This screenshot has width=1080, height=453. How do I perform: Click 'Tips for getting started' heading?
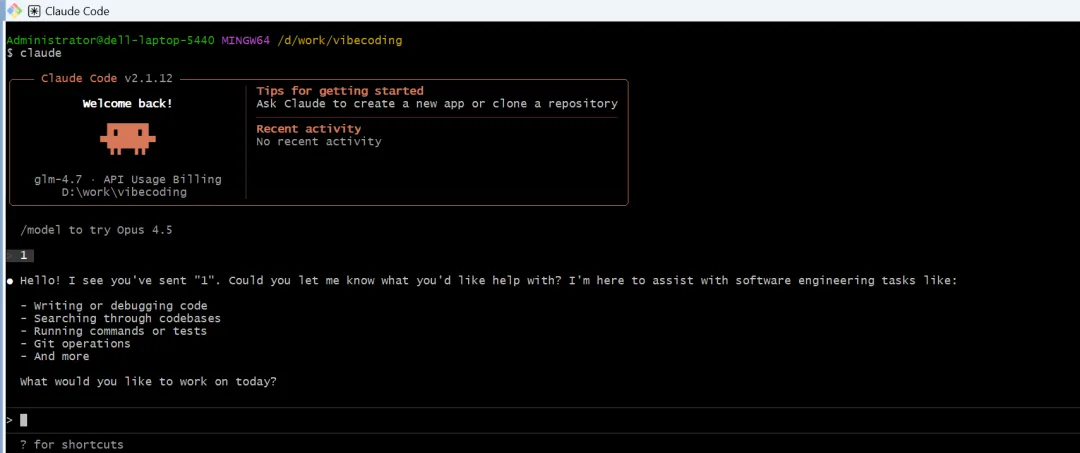[x=340, y=91]
